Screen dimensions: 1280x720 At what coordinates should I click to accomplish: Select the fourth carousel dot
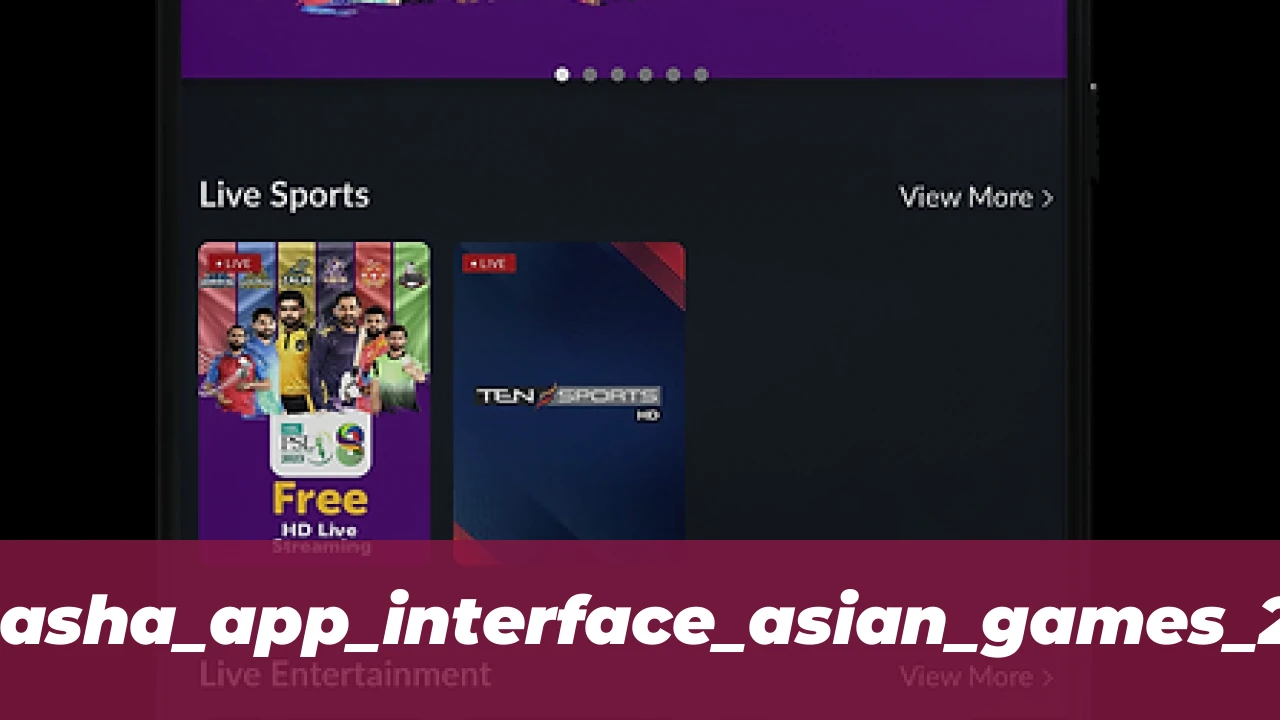pyautogui.click(x=646, y=74)
